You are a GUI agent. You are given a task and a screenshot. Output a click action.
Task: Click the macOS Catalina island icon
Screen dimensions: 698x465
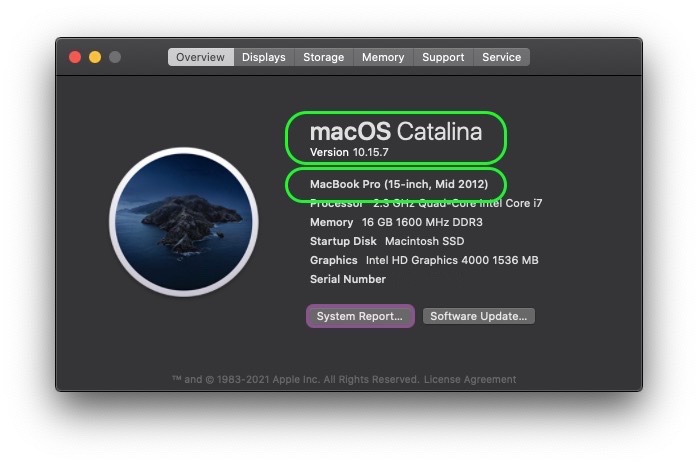184,222
